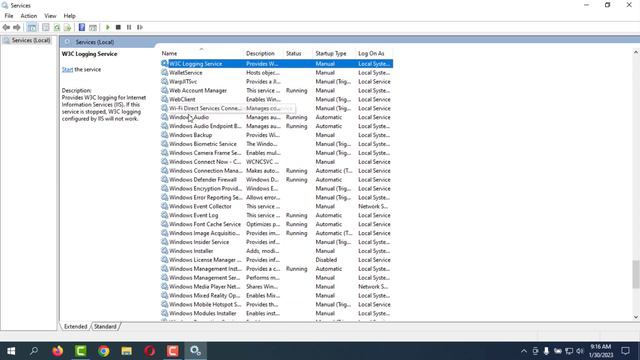Click the microphone tray icon
Screen dimensions: 640x360
(x=546, y=351)
